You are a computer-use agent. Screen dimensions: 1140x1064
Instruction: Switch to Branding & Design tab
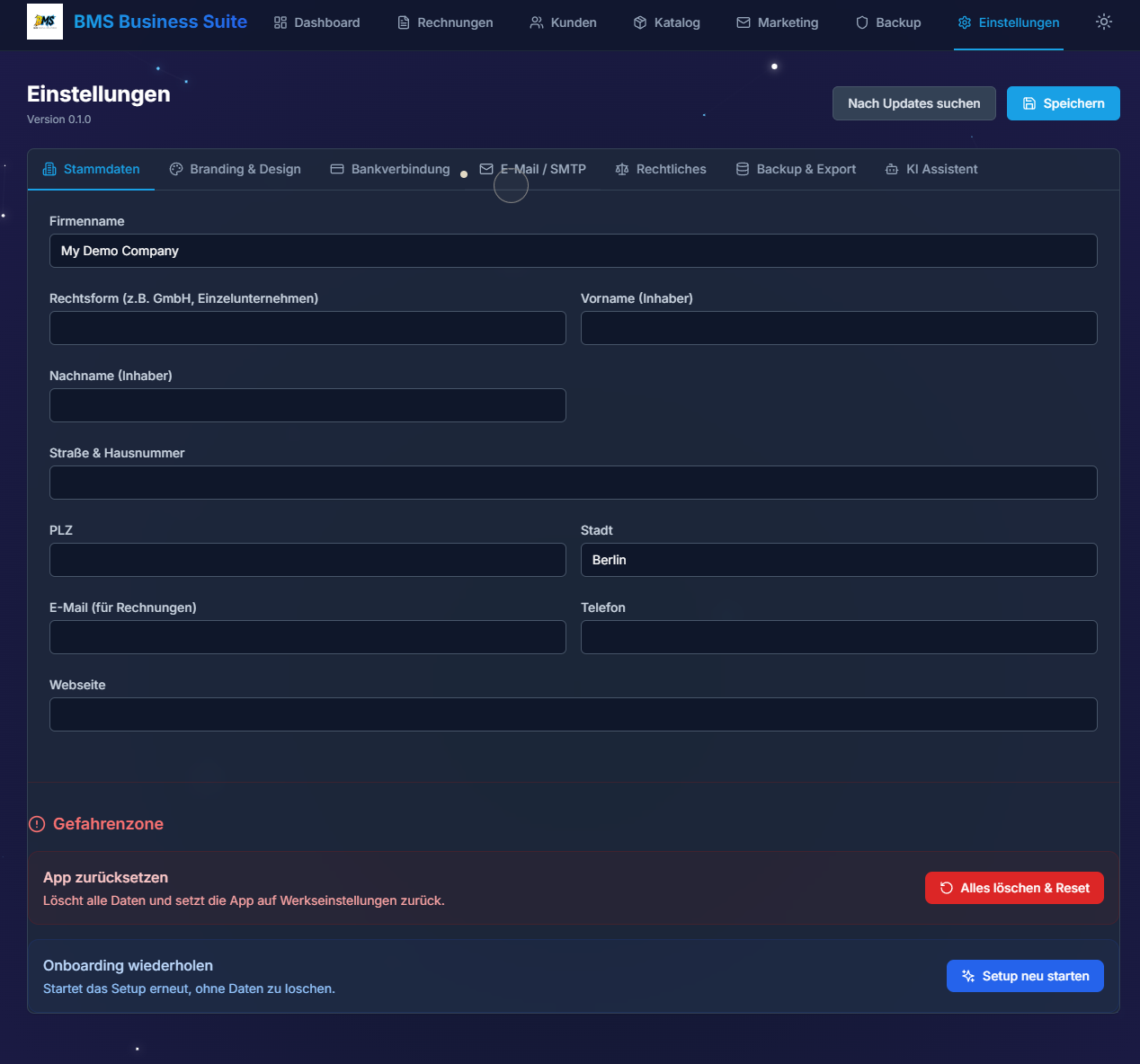pyautogui.click(x=235, y=169)
